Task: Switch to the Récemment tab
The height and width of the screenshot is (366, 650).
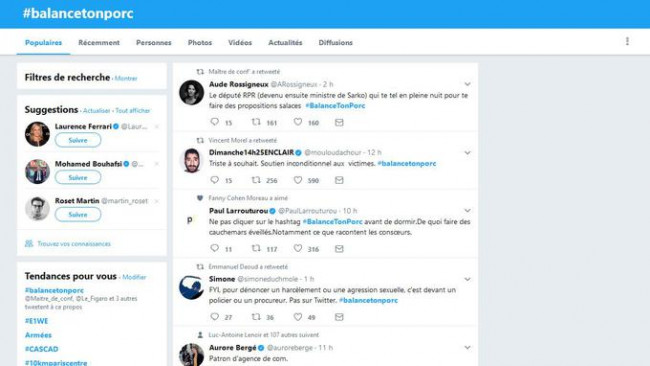Action: (x=99, y=42)
